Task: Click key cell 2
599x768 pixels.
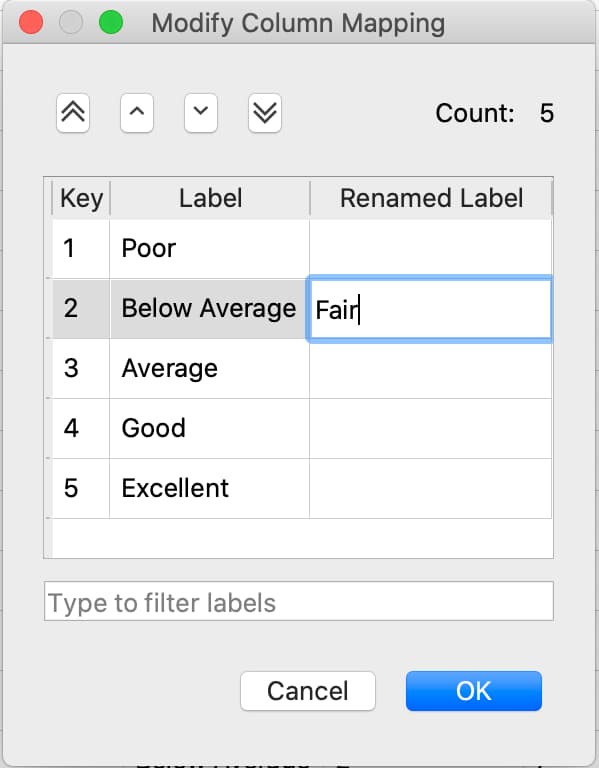Action: (81, 309)
